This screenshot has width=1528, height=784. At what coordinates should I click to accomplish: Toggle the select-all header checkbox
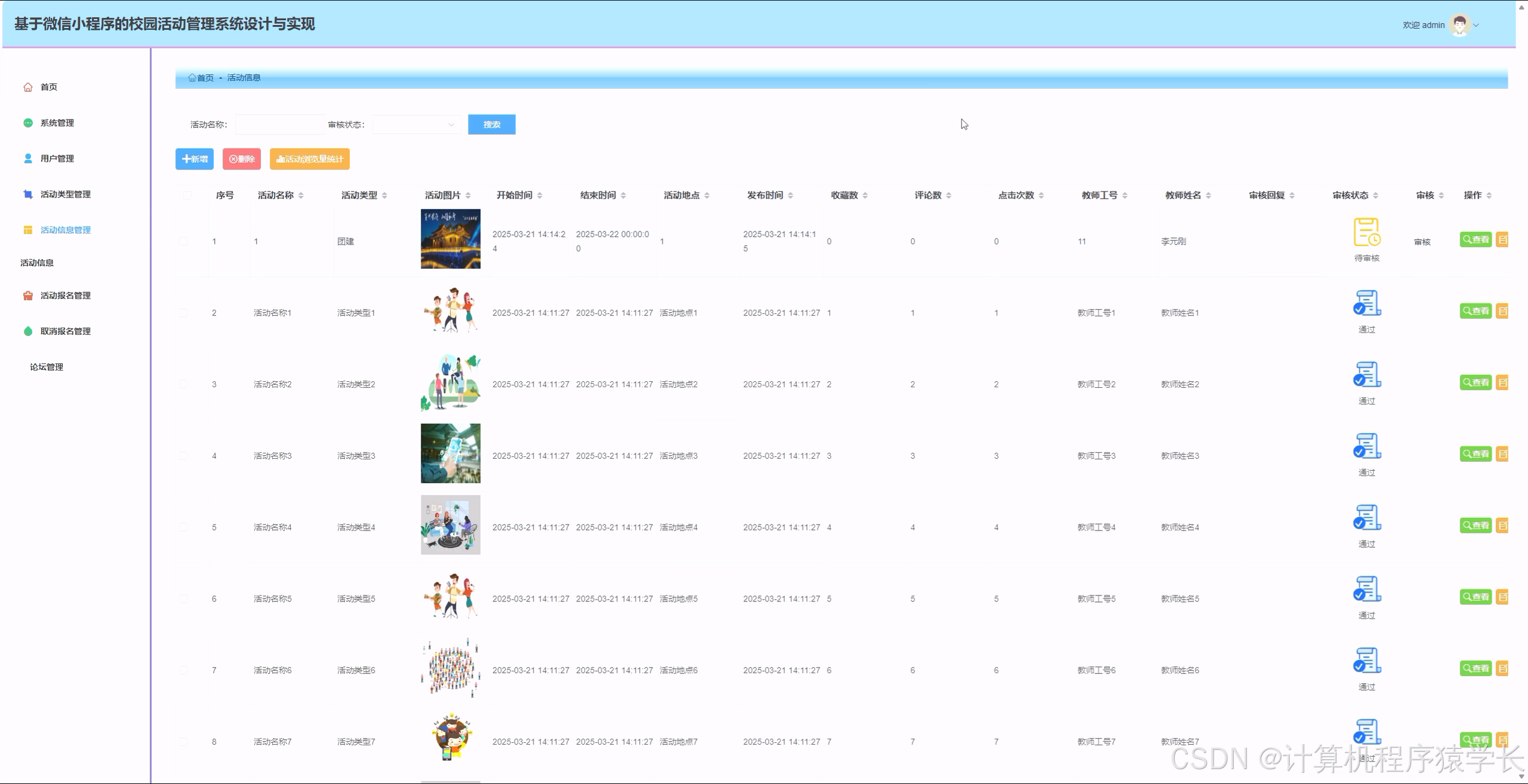point(187,196)
